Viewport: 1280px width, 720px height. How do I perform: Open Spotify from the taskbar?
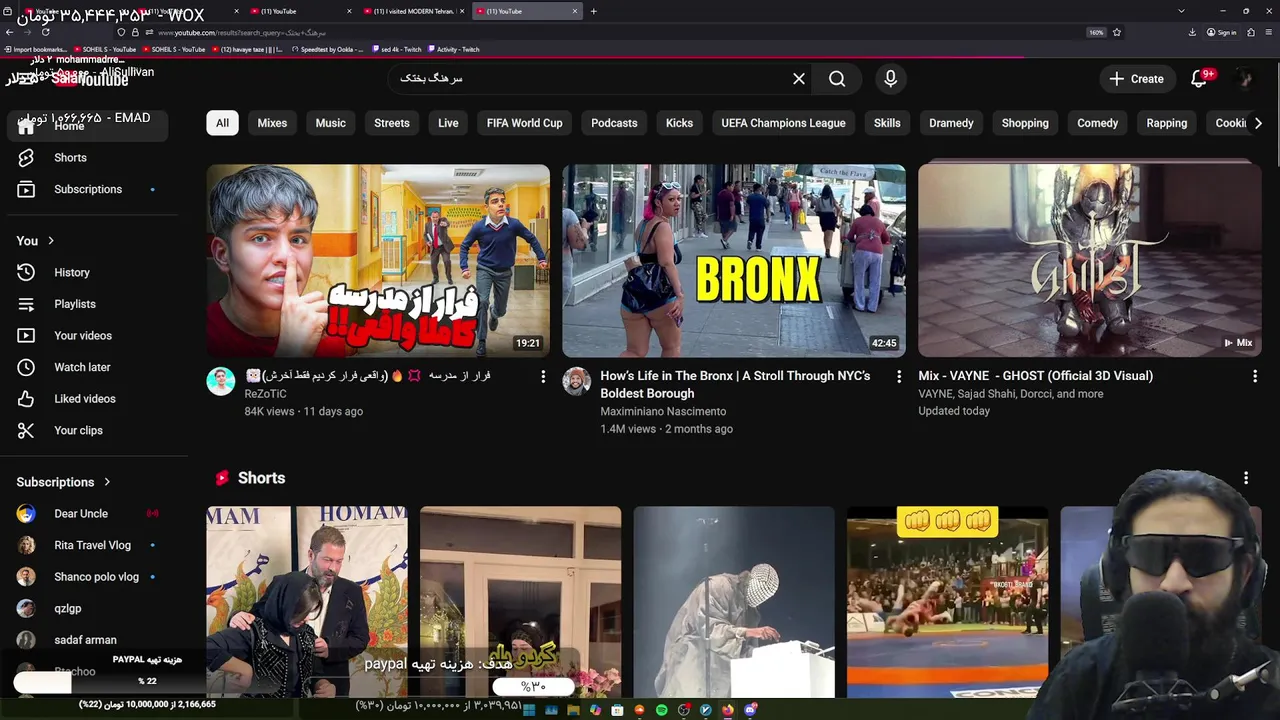click(662, 710)
